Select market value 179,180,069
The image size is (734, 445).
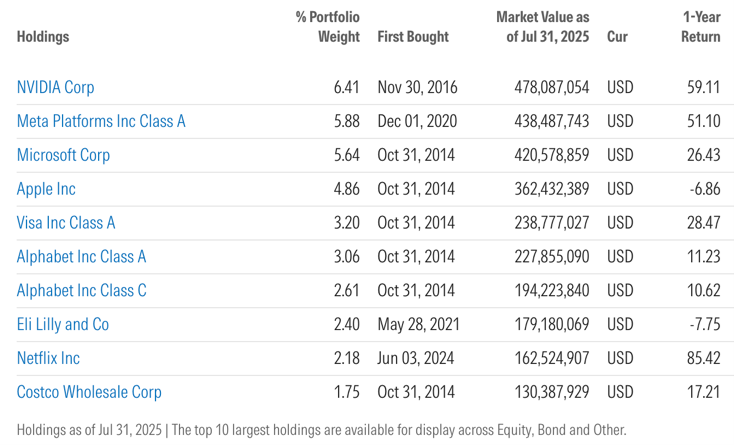(x=552, y=324)
